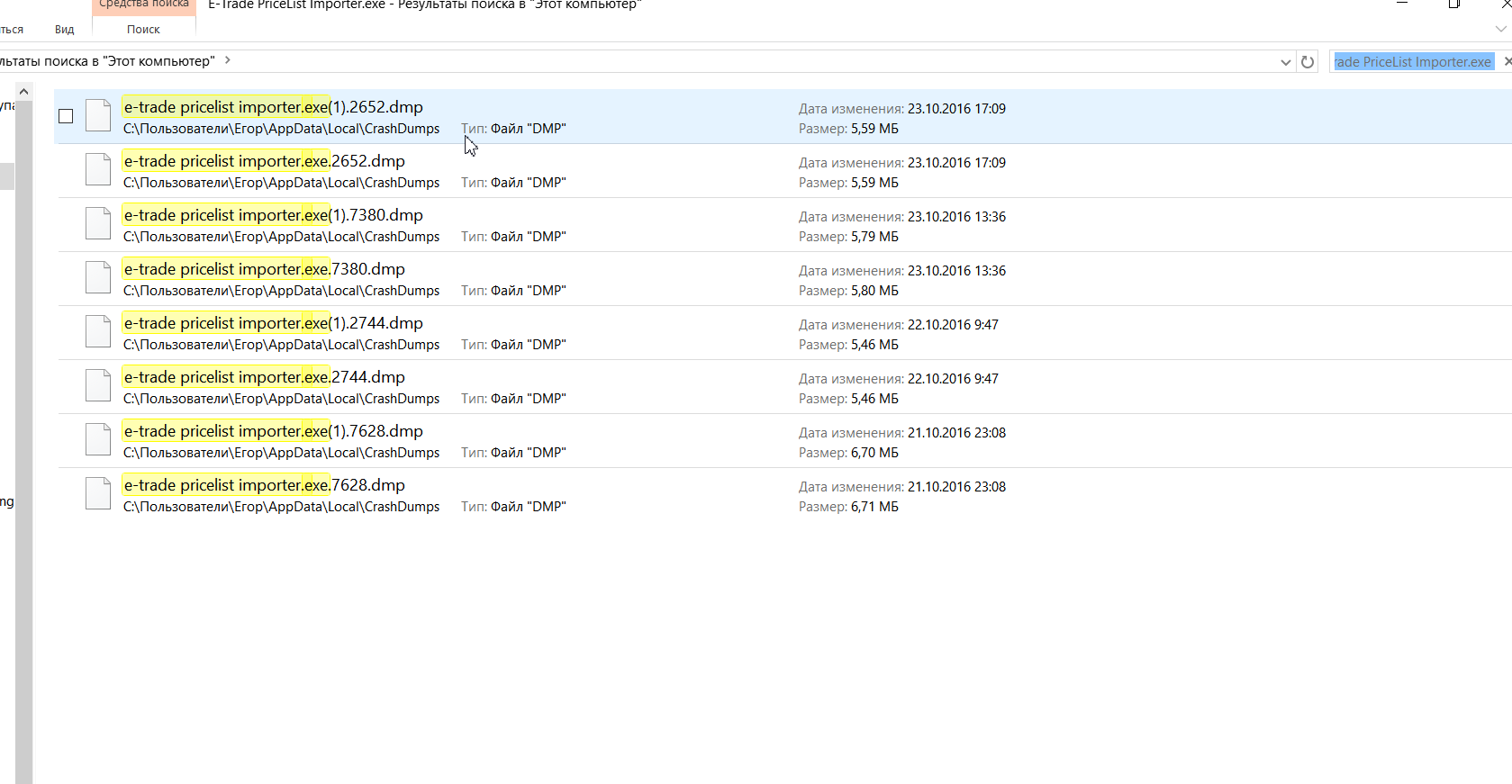The width and height of the screenshot is (1512, 784).
Task: Clear the search box text
Action: point(1507,61)
